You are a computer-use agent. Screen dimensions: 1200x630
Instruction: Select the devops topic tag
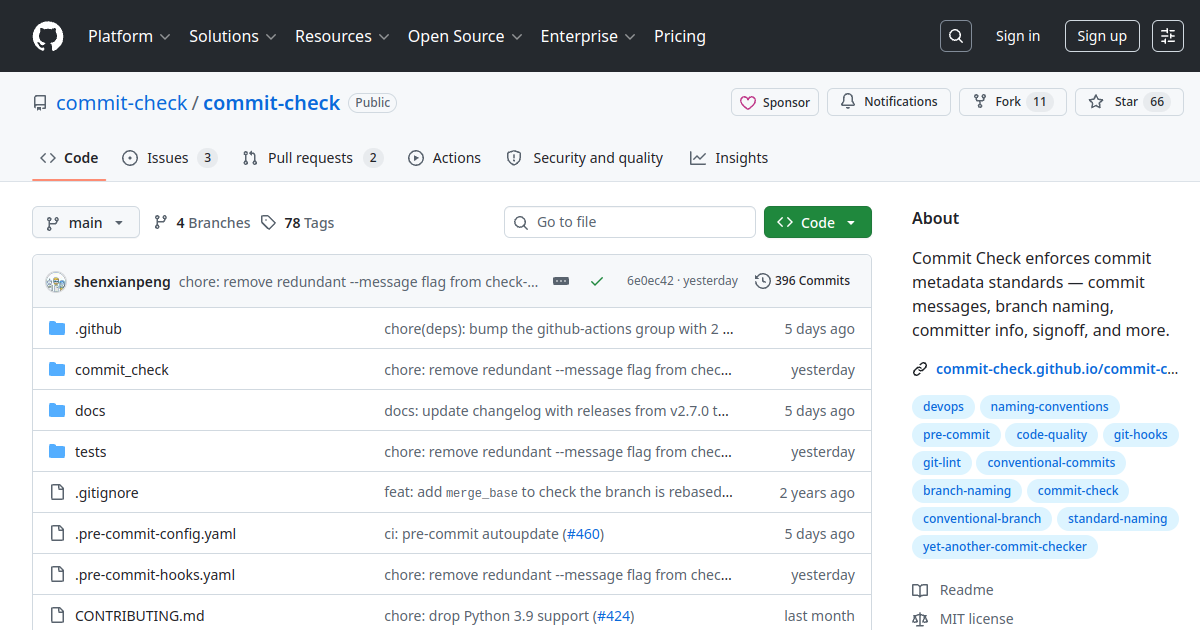click(943, 407)
